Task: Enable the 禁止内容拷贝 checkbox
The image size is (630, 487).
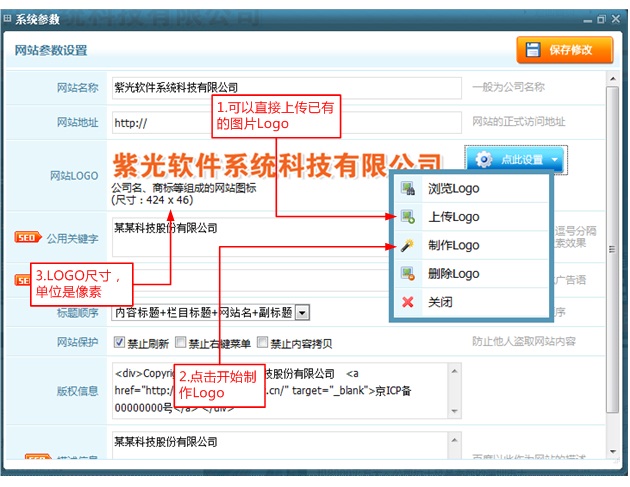Action: [x=263, y=342]
